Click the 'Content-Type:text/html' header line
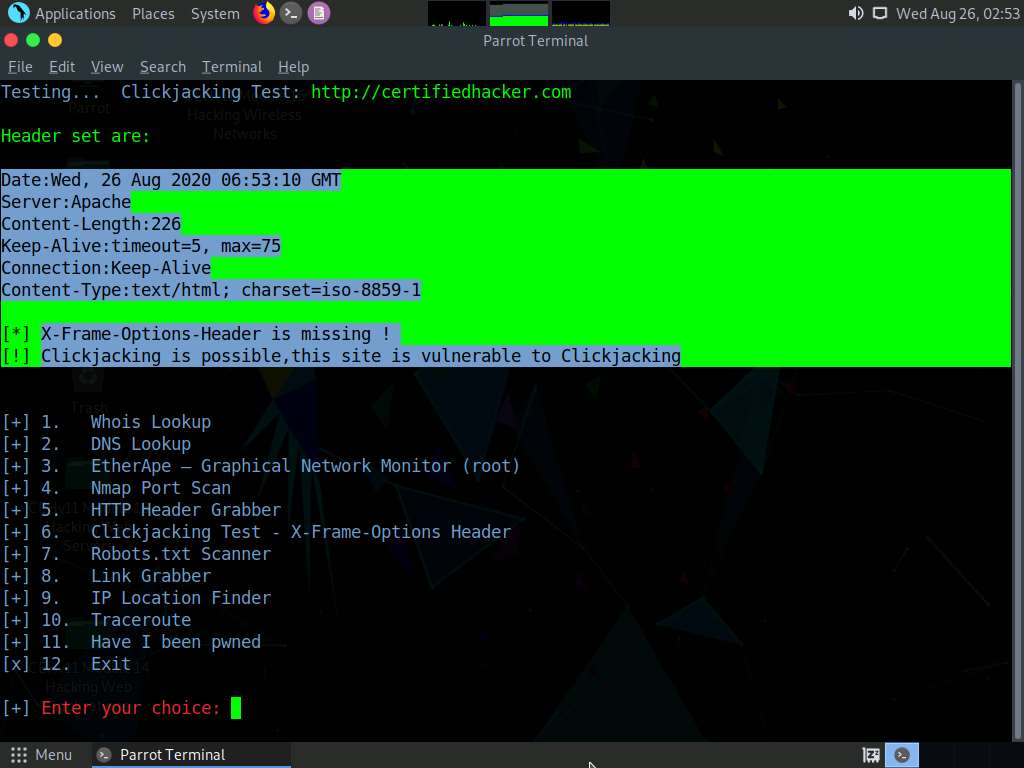 coord(211,290)
